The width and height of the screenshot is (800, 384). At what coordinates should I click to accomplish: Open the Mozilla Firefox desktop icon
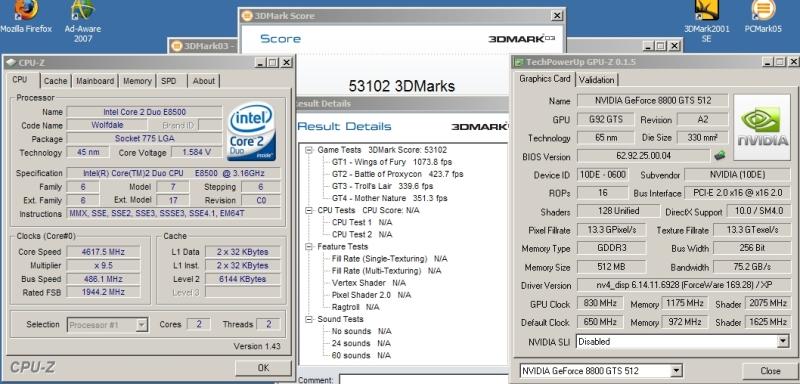[x=26, y=16]
